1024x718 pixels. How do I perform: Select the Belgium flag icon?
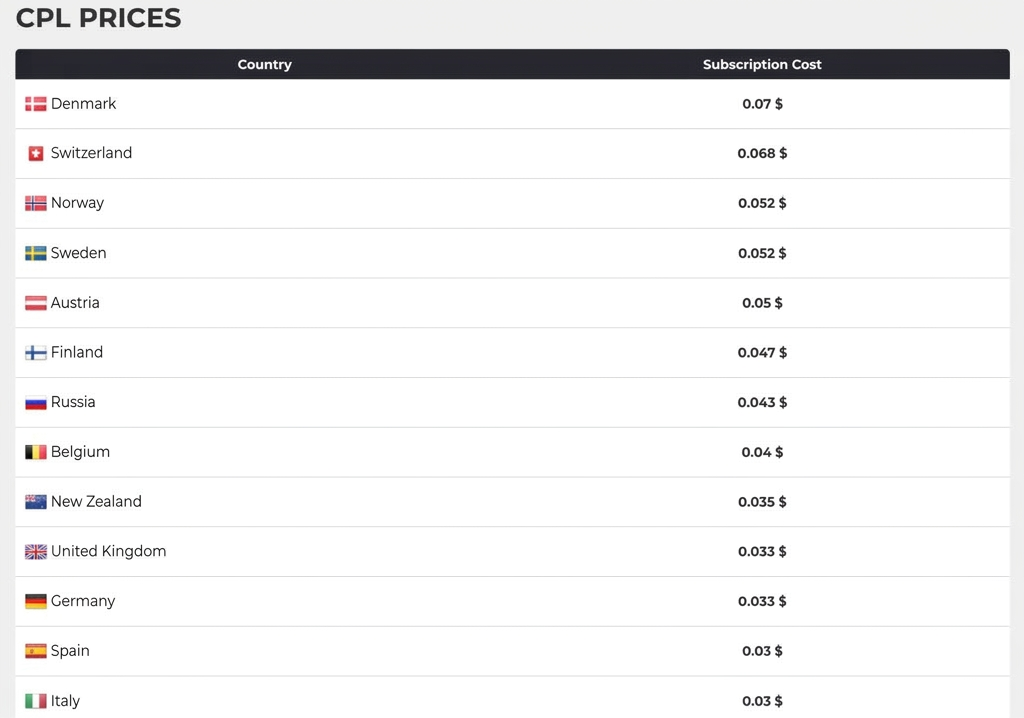36,452
